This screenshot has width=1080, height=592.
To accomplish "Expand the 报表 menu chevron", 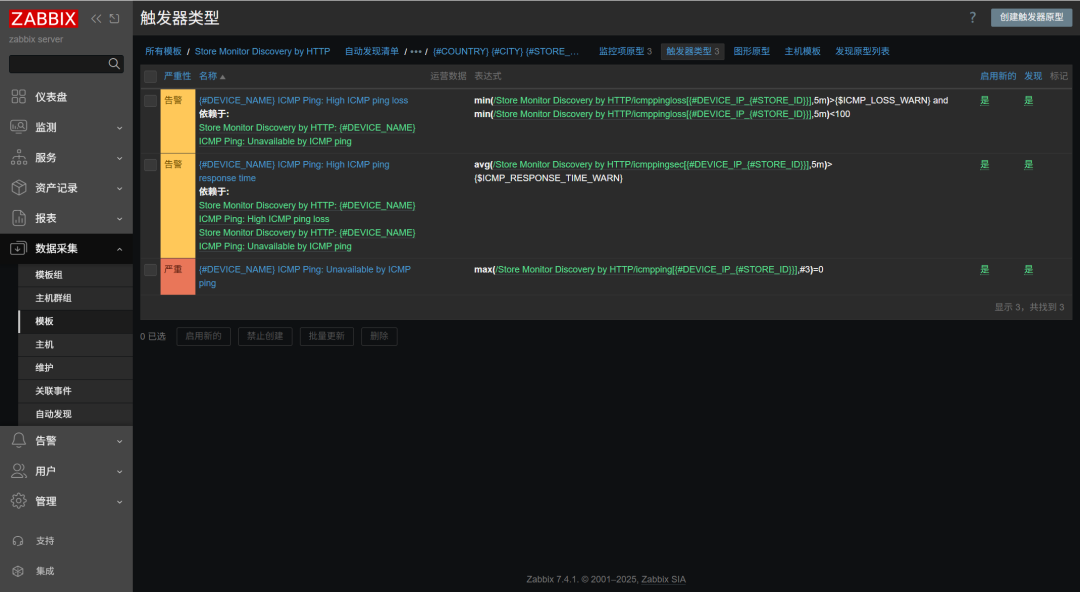I will 119,218.
